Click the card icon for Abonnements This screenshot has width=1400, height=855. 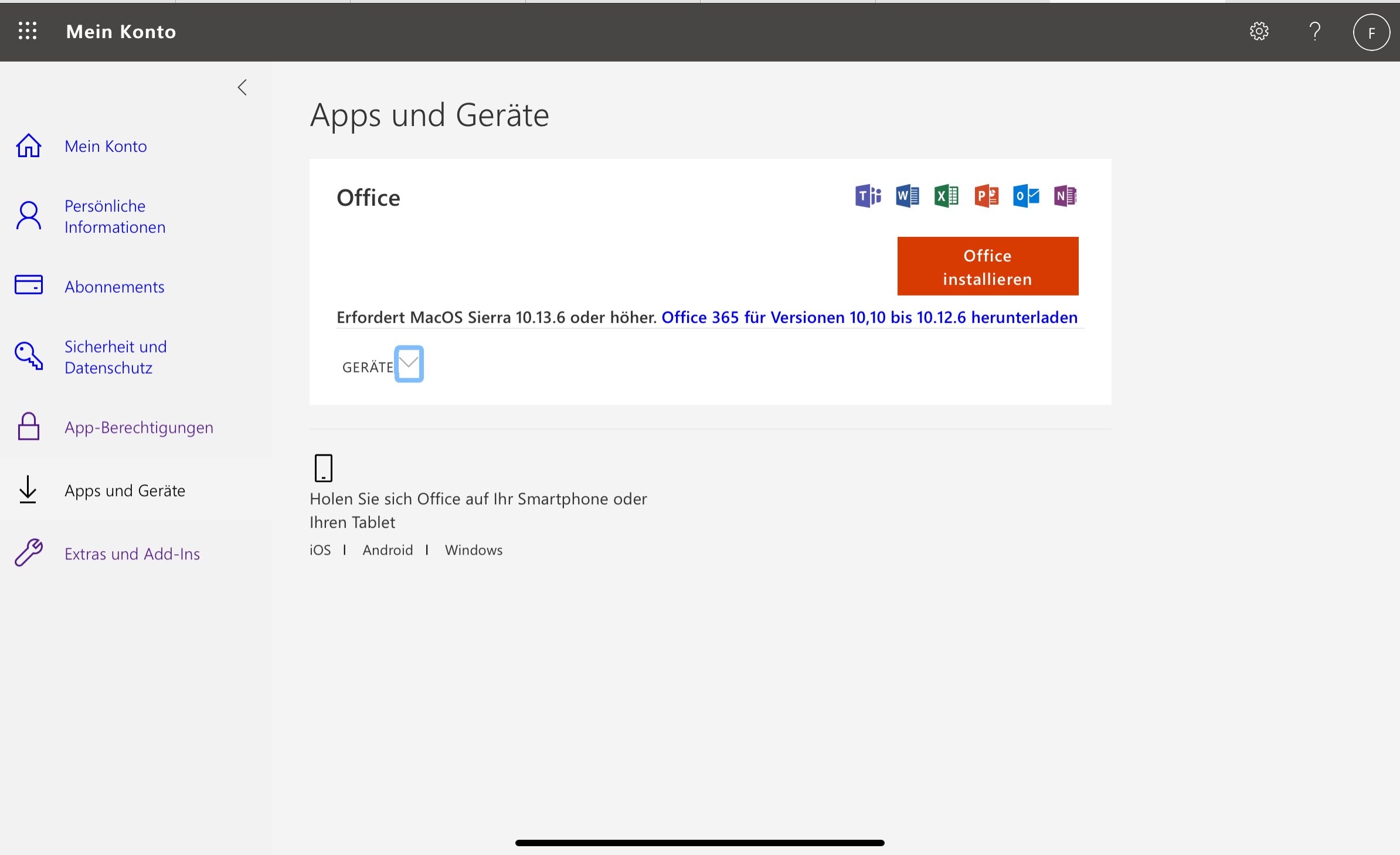[28, 285]
